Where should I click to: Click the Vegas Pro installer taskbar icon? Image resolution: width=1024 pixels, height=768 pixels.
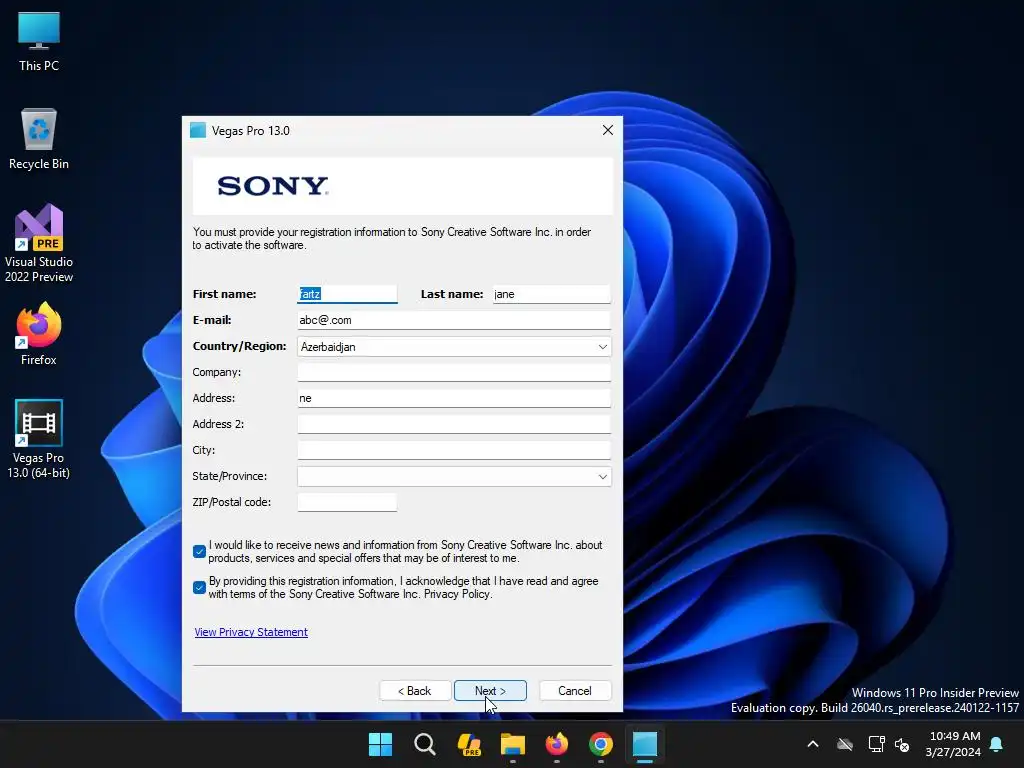(x=645, y=744)
